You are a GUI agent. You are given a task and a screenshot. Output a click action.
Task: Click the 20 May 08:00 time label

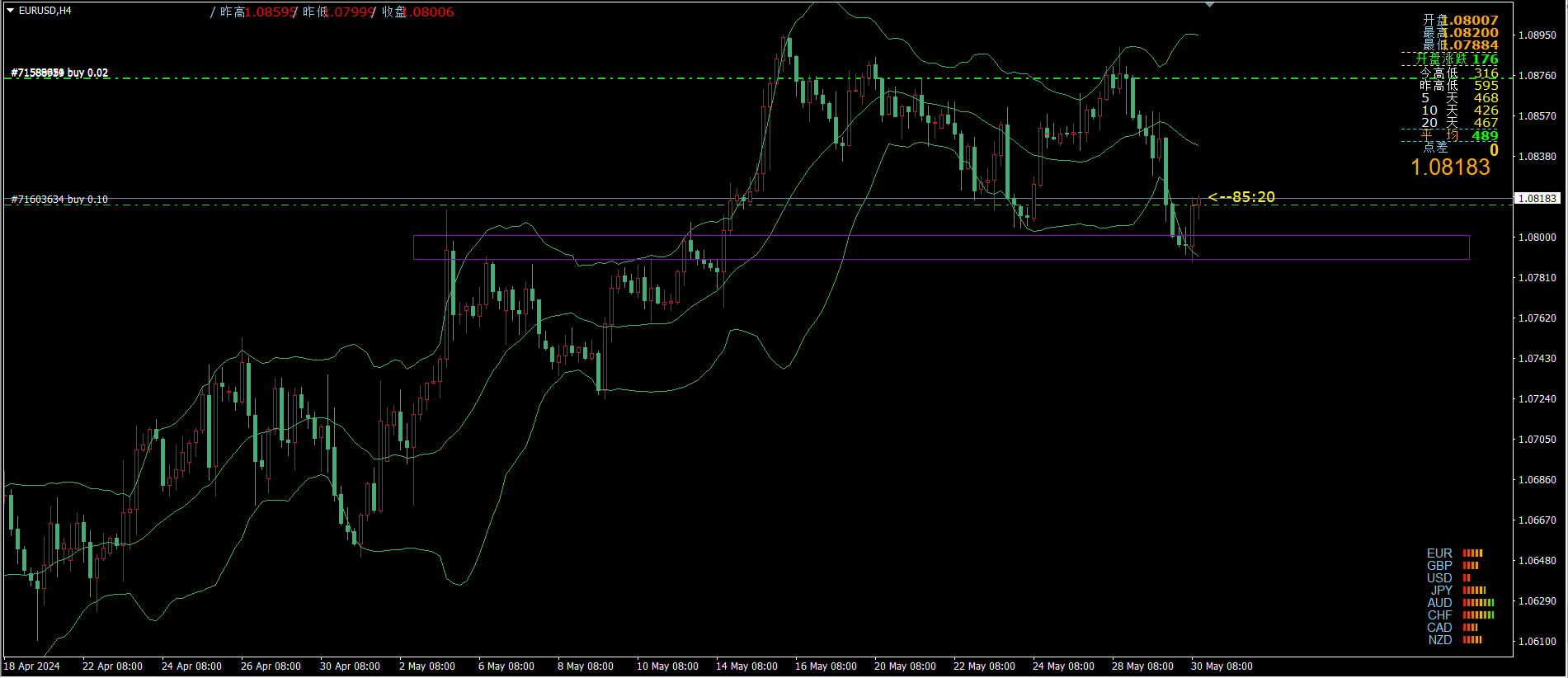coord(905,666)
